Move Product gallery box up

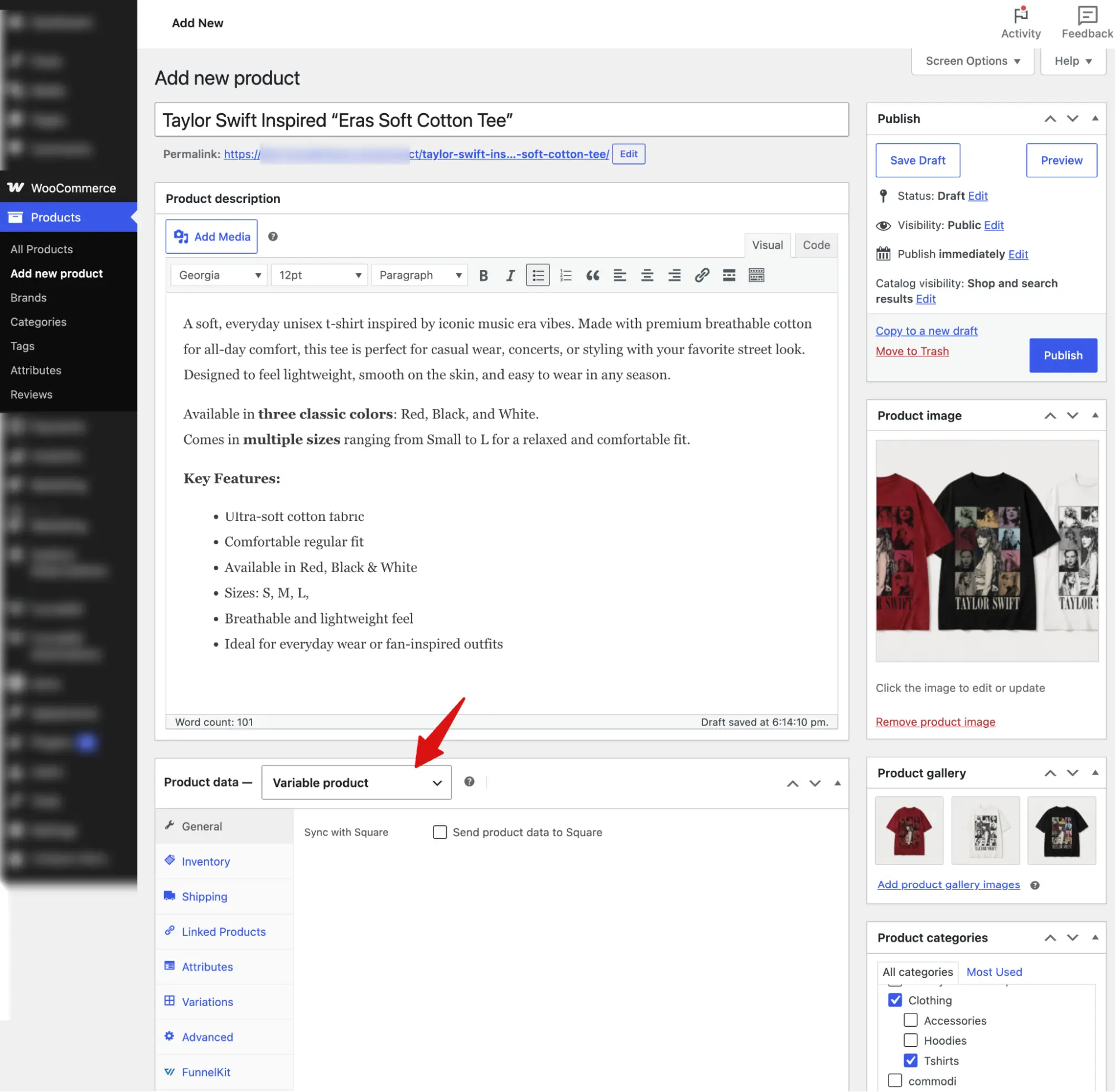tap(1050, 773)
